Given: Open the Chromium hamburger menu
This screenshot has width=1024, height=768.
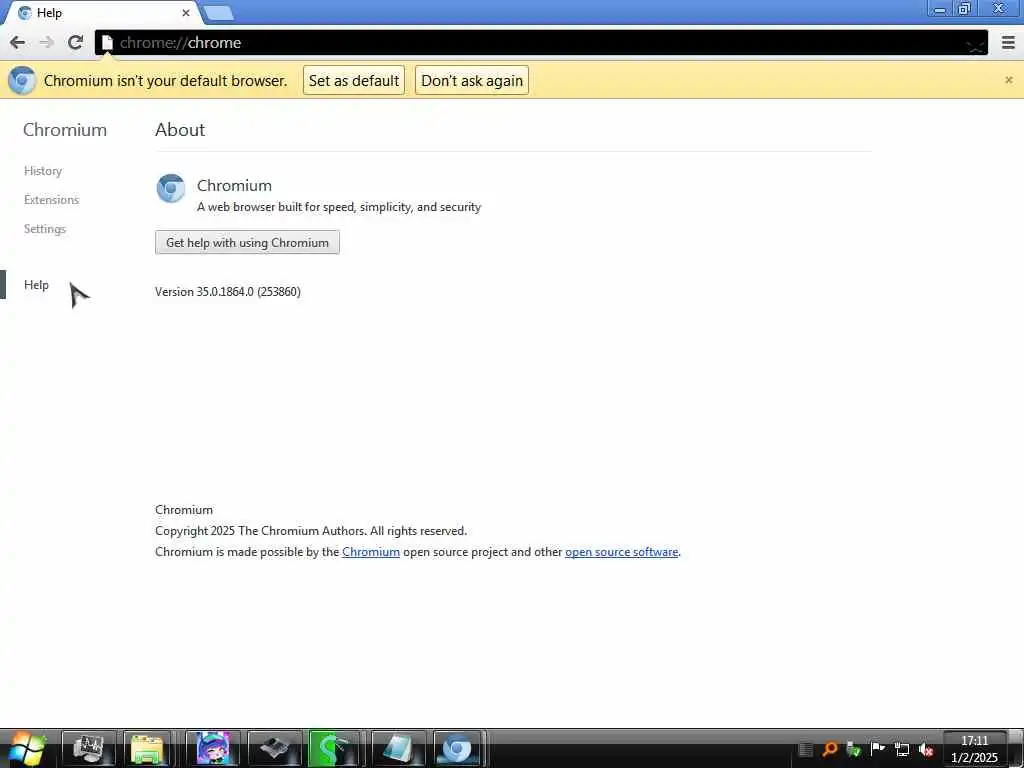Looking at the screenshot, I should coord(1008,43).
